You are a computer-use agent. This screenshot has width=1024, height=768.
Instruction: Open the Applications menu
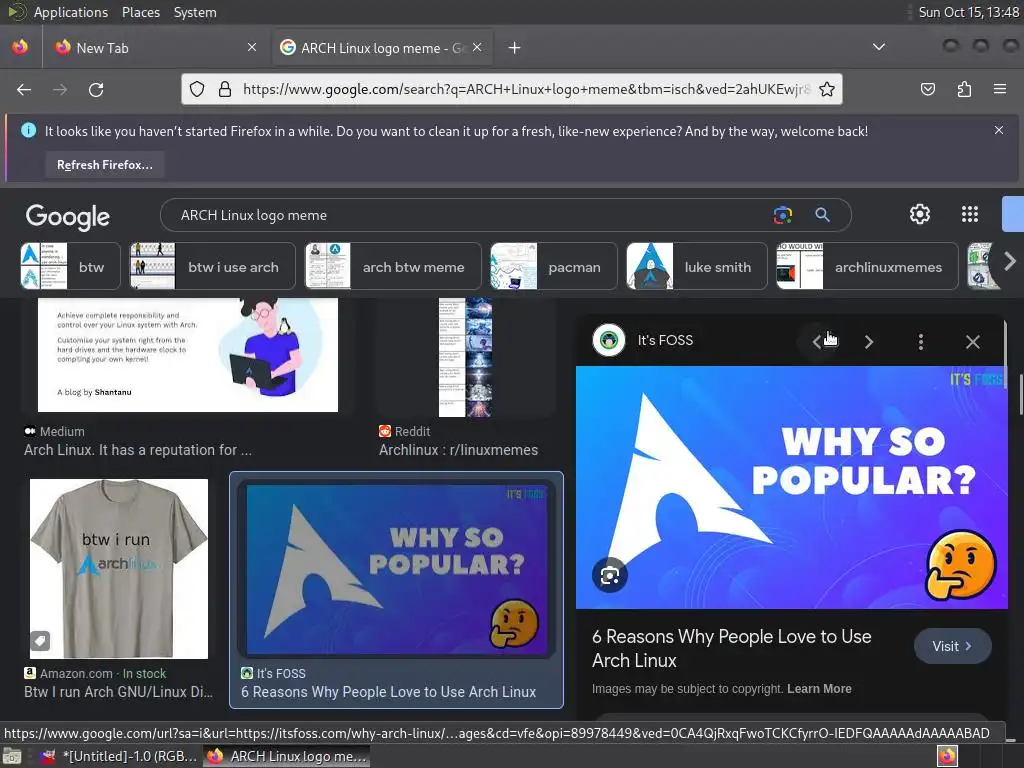point(71,12)
